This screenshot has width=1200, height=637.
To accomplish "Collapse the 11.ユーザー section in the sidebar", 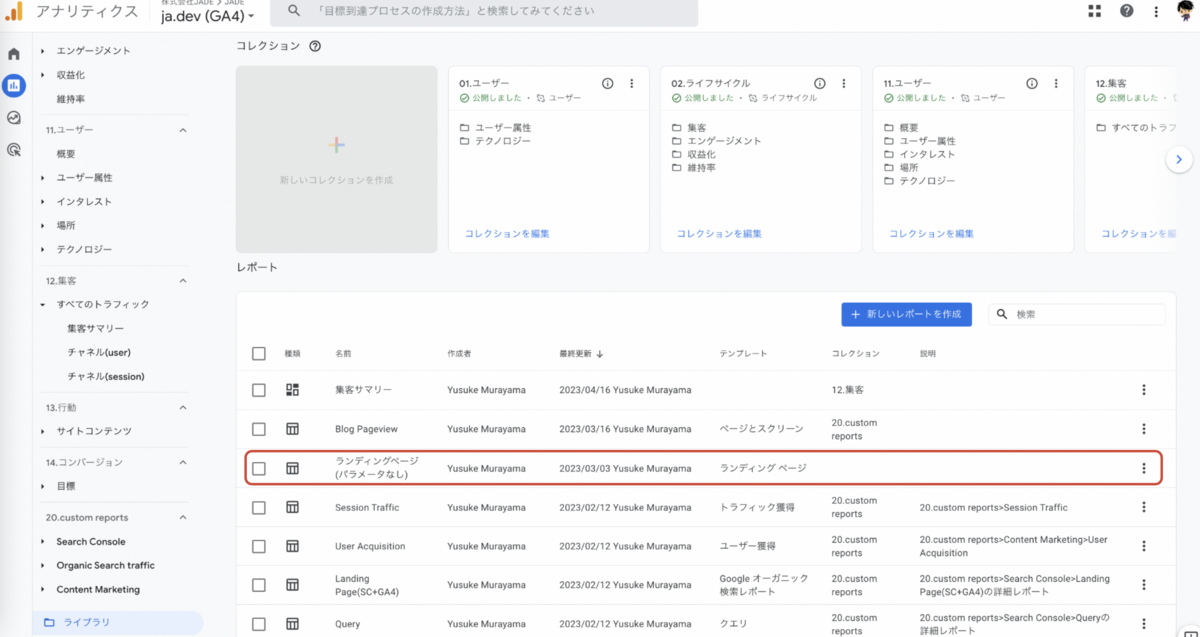I will coord(182,129).
